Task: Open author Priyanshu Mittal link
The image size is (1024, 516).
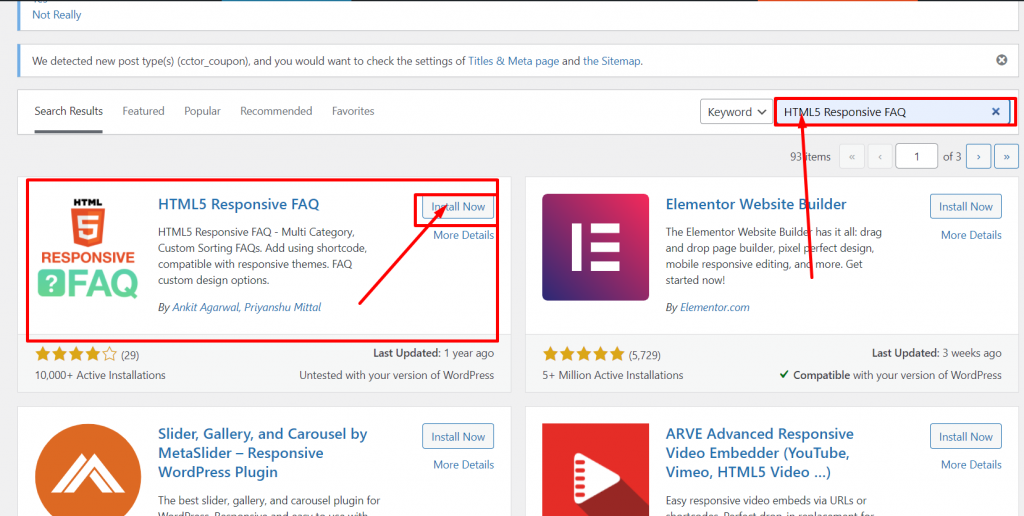Action: (x=283, y=307)
